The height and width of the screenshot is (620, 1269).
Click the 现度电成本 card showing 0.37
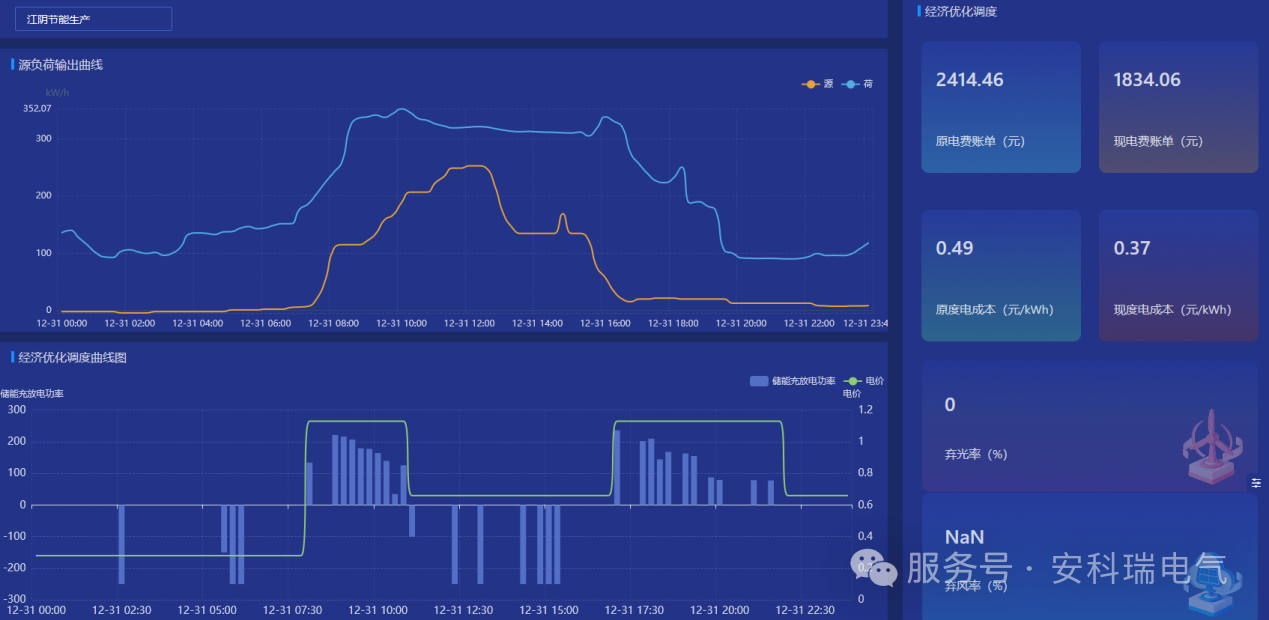[1178, 275]
